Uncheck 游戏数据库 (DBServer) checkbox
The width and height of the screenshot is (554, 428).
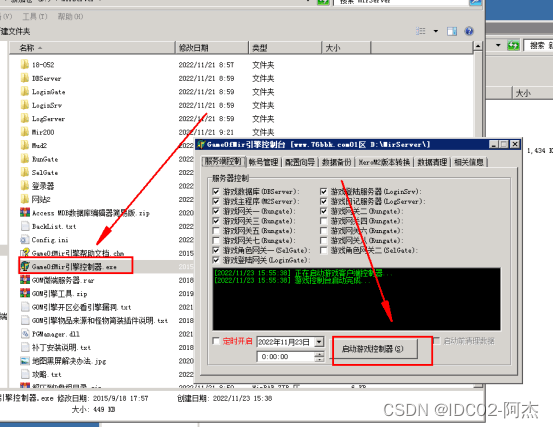pyautogui.click(x=216, y=192)
